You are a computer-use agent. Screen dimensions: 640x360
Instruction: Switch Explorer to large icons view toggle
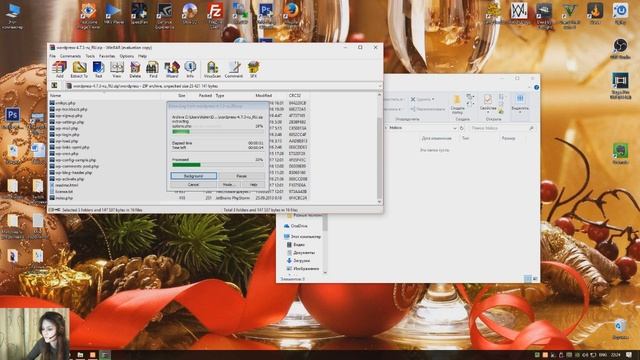coord(535,278)
